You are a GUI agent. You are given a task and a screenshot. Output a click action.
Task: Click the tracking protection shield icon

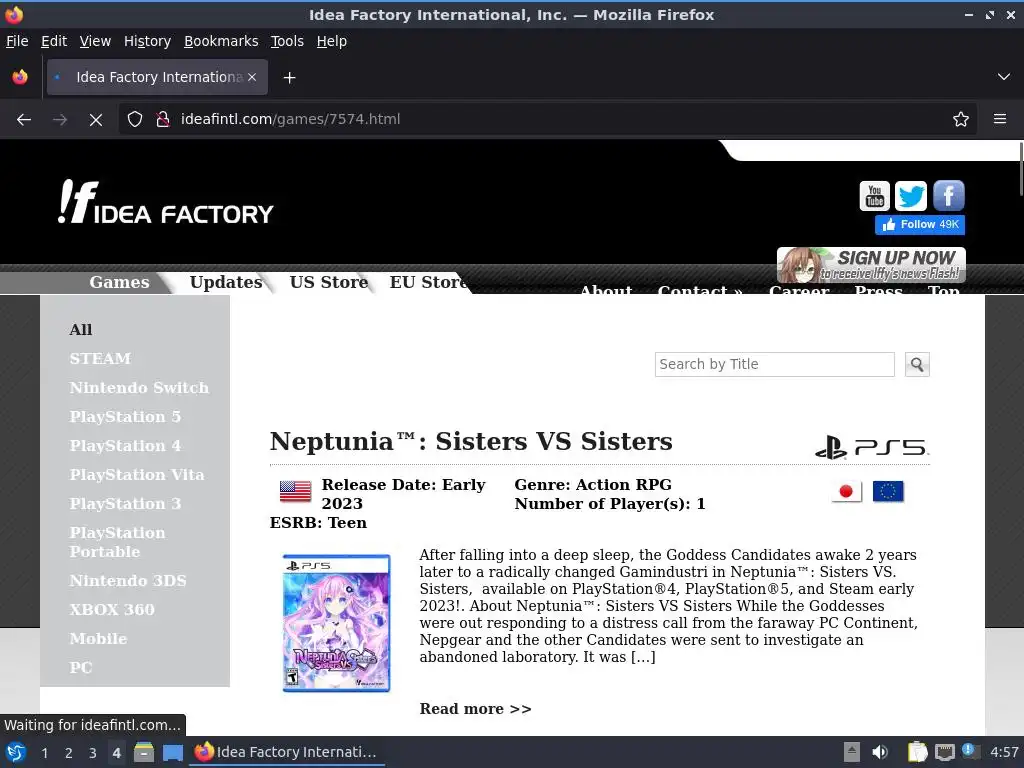click(x=135, y=120)
